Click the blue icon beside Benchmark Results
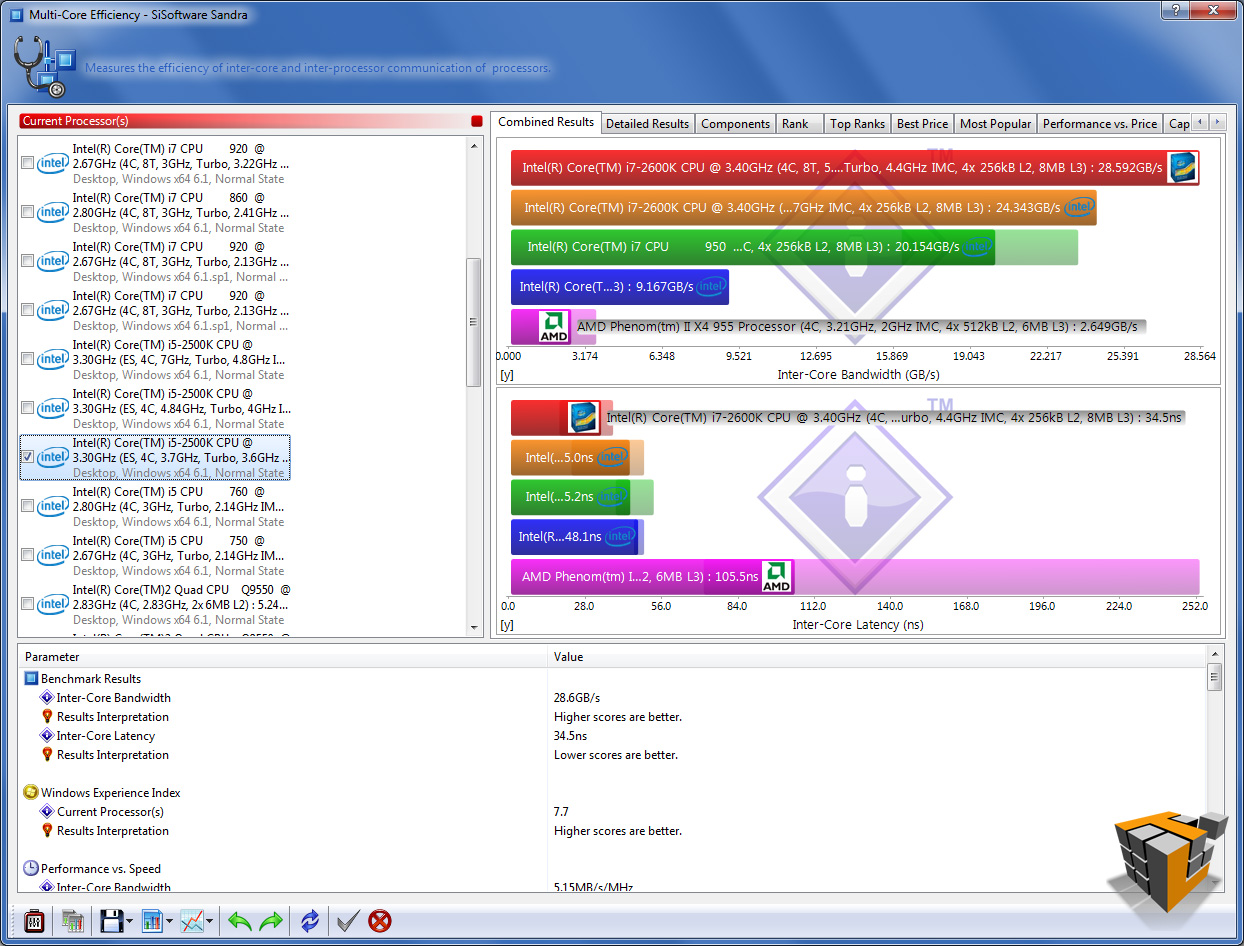 (x=31, y=678)
